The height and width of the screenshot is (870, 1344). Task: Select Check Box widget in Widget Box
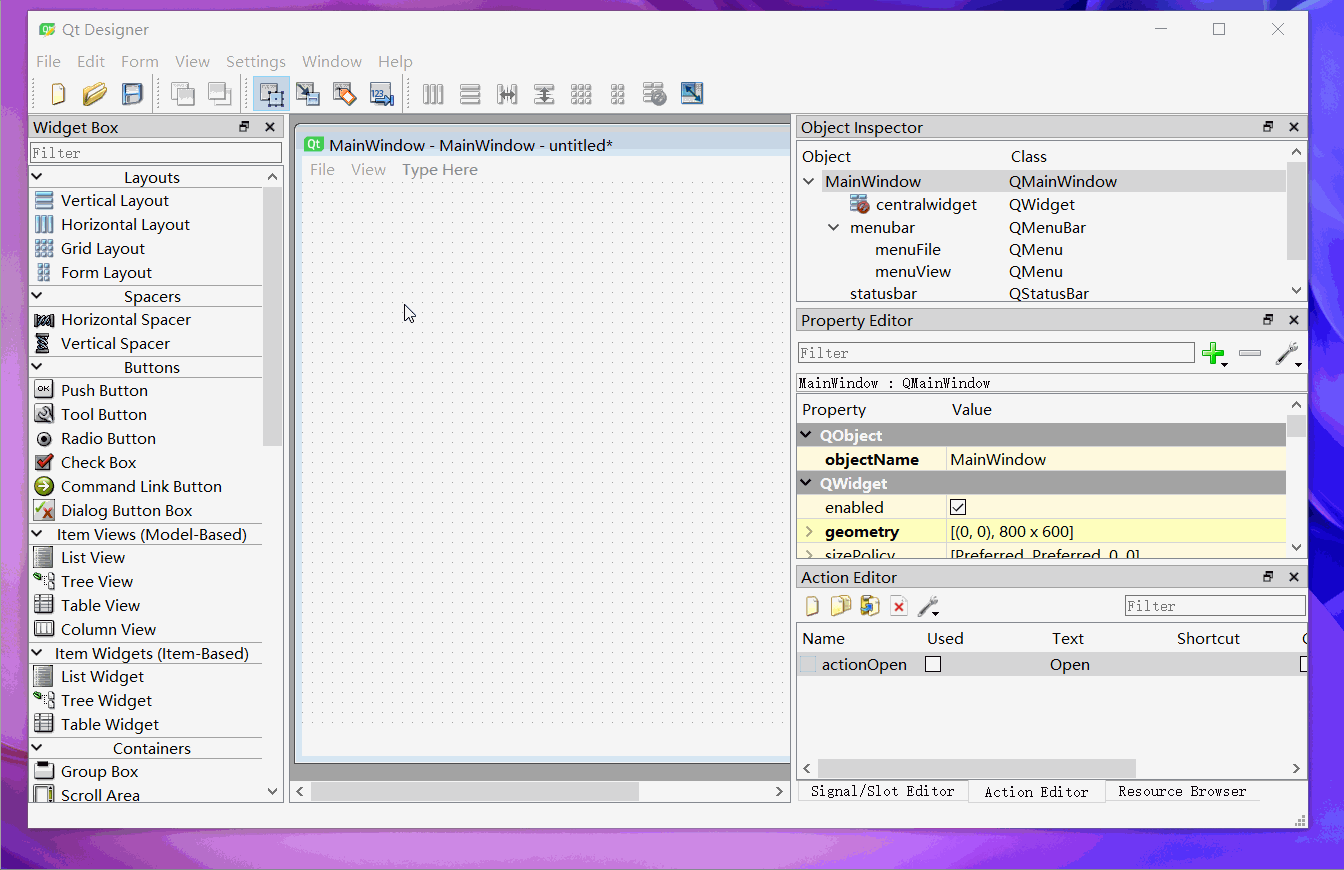[x=98, y=462]
